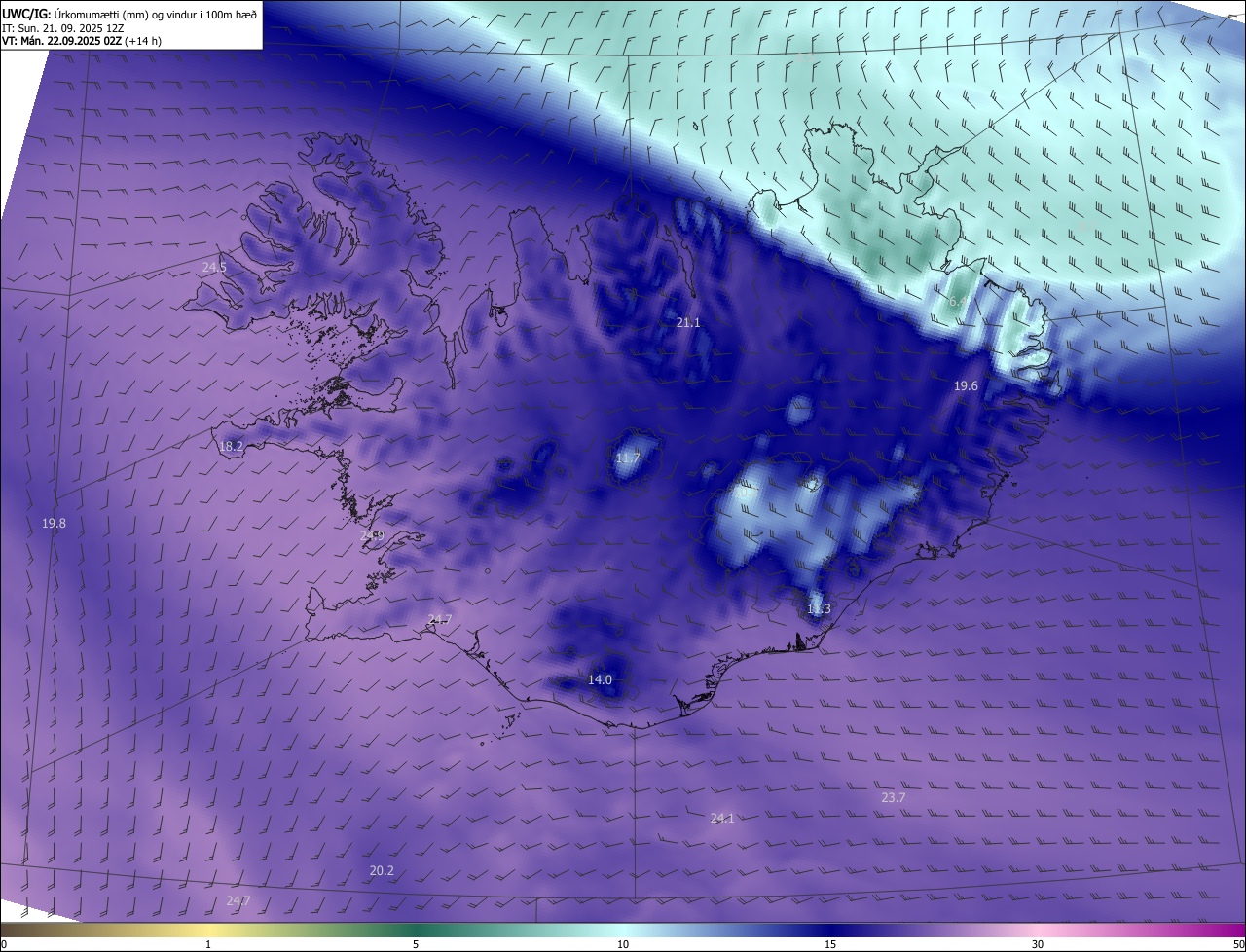Viewport: 1246px width, 952px height.
Task: Click the color scale label 1
Action: [x=208, y=944]
